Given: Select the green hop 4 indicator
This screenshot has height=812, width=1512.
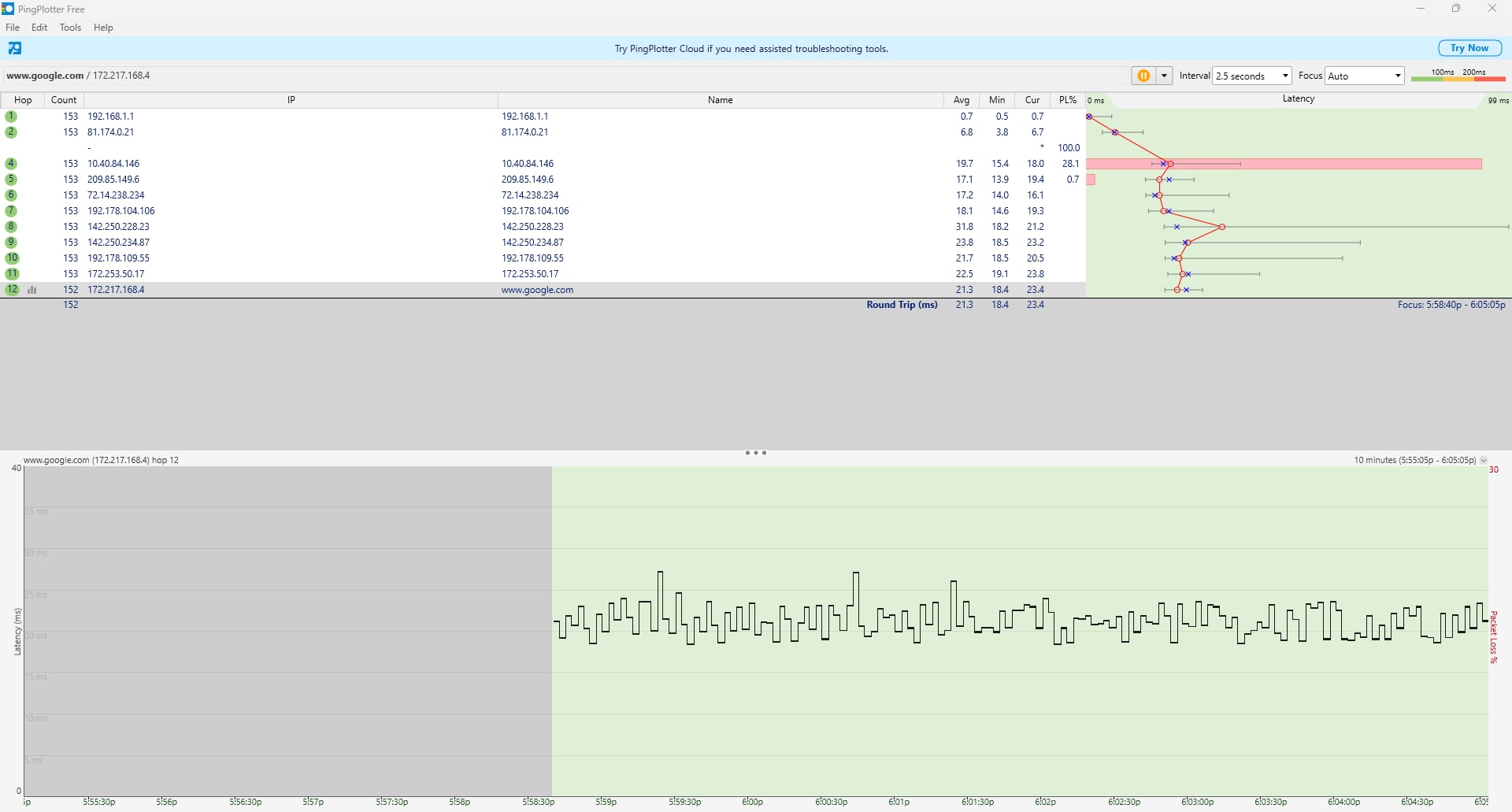Looking at the screenshot, I should (x=11, y=164).
